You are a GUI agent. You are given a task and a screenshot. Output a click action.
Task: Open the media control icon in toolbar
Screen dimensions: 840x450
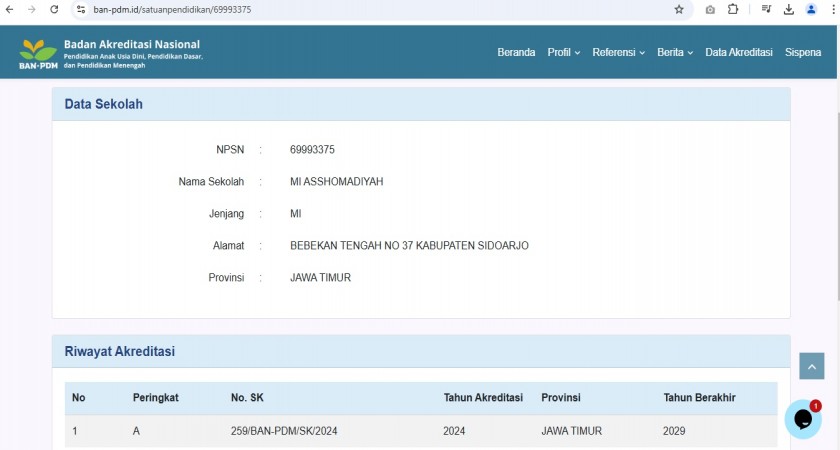coord(766,9)
